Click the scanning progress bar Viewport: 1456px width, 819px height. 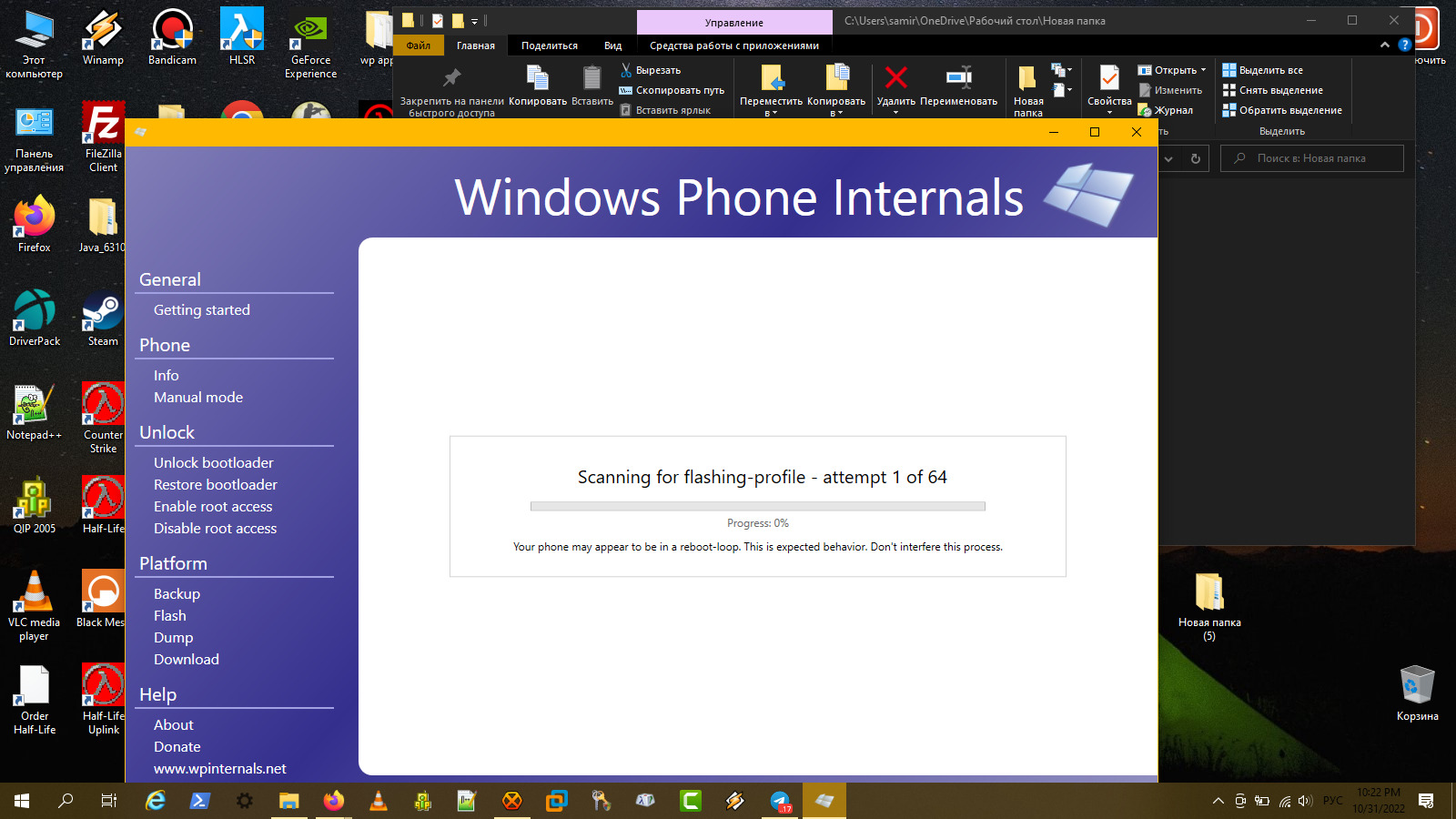pos(757,506)
